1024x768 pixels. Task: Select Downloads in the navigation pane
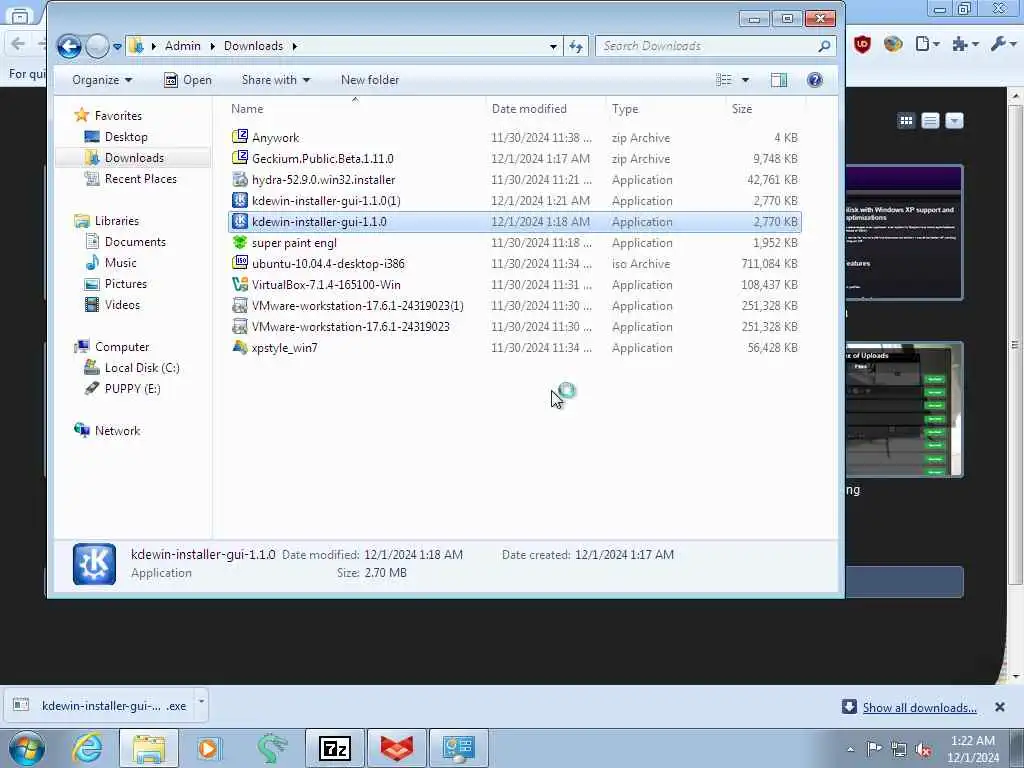134,157
